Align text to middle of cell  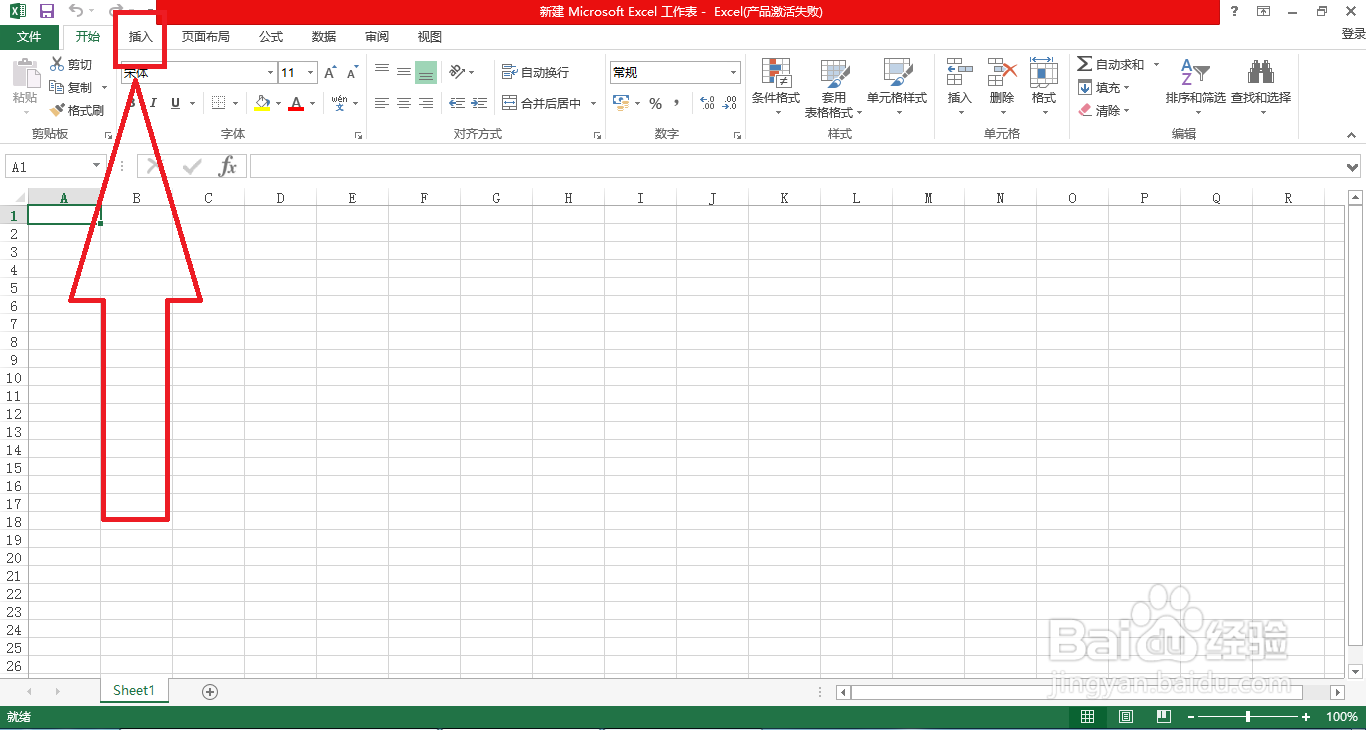click(404, 72)
